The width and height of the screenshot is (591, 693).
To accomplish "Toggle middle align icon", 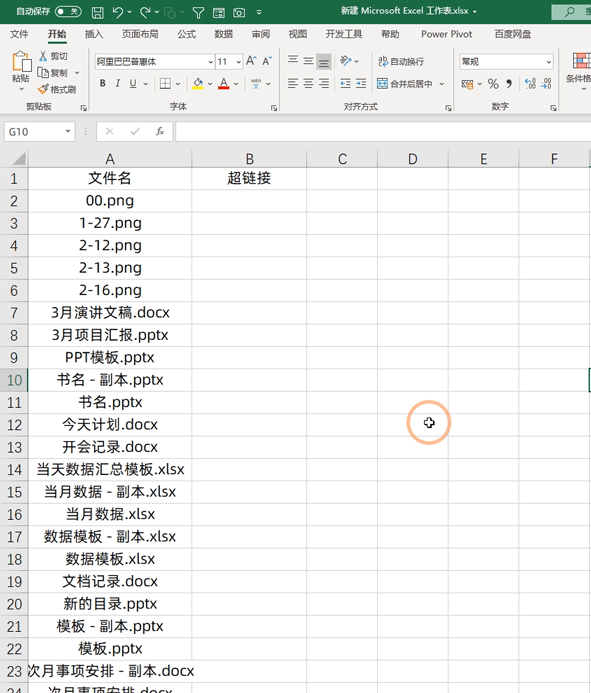I will 308,61.
